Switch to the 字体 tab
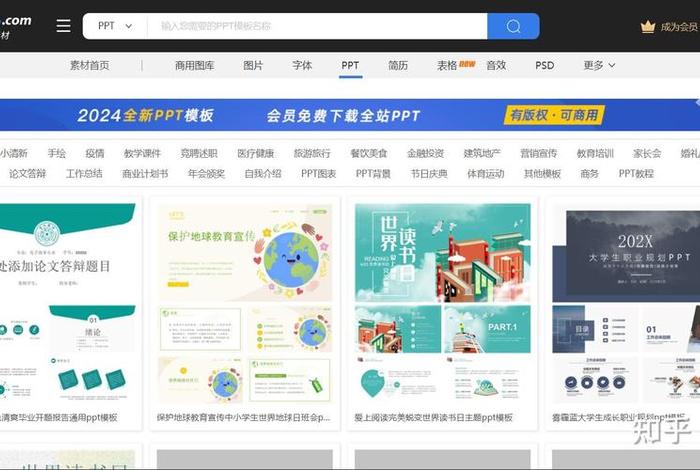700x470 pixels. [302, 65]
